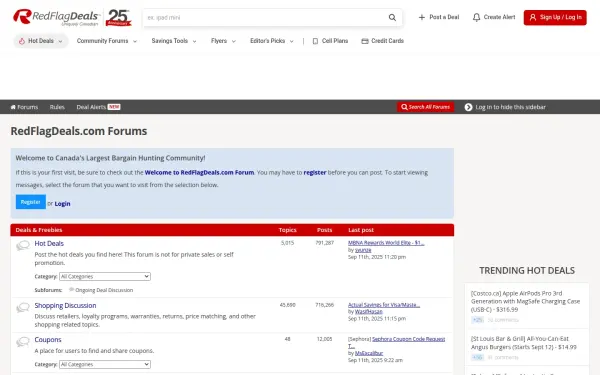The height and width of the screenshot is (375, 600).
Task: Click the NEW badge next to Deal Alerts
Action: (x=114, y=107)
